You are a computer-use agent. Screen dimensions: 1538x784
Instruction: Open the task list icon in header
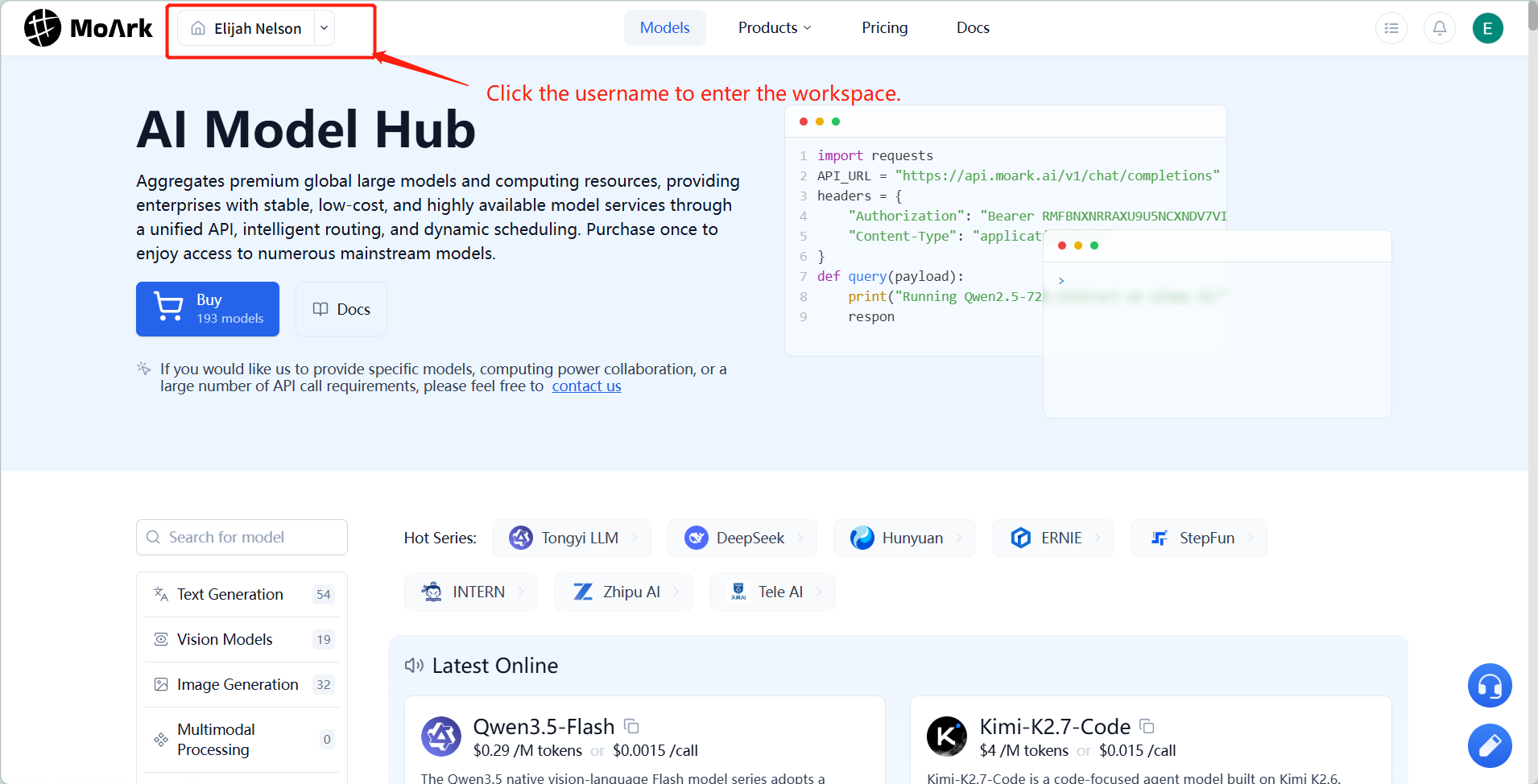click(x=1391, y=28)
